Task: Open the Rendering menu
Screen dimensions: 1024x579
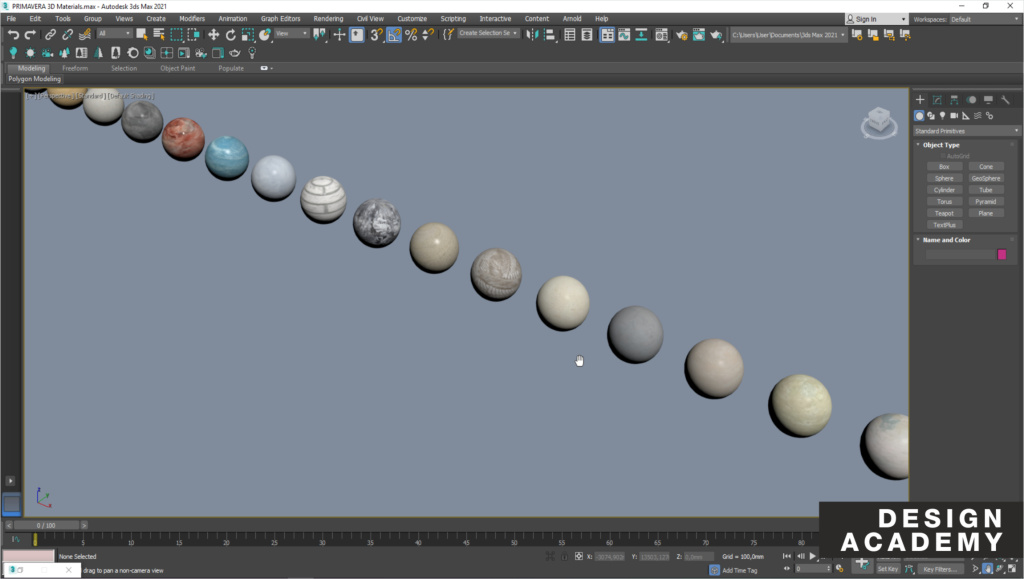Action: [328, 19]
